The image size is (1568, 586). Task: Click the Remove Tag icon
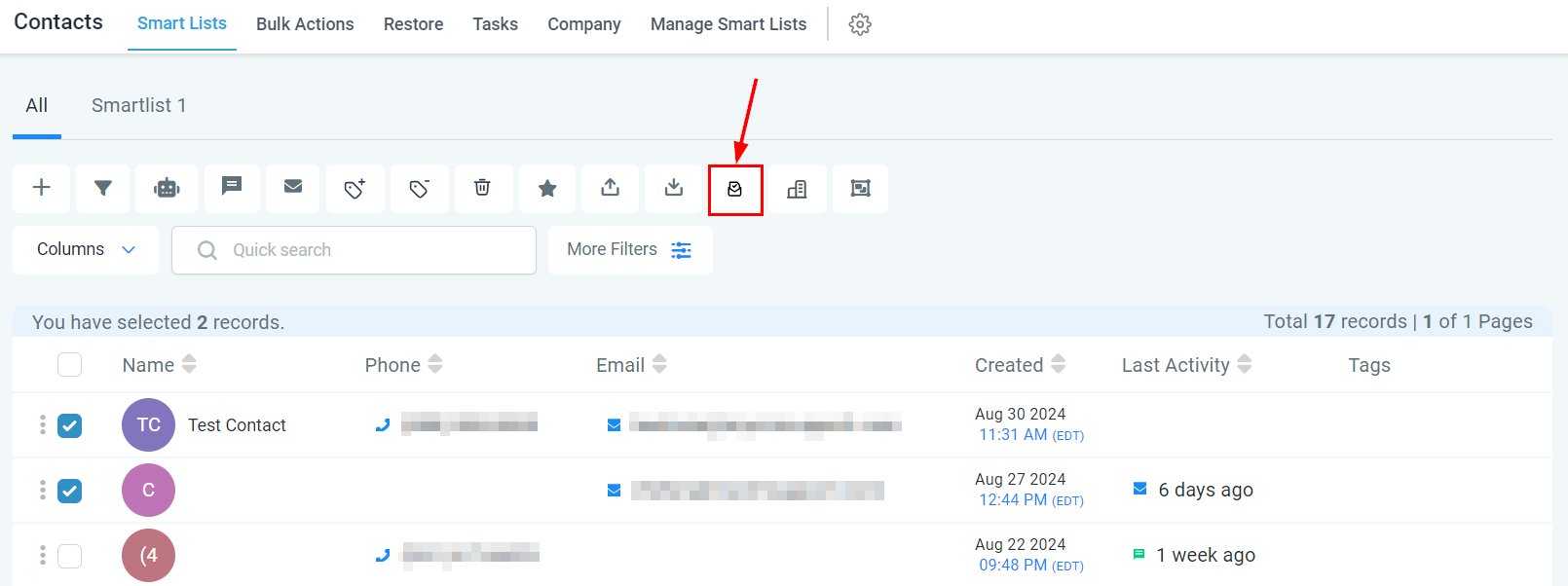(420, 188)
